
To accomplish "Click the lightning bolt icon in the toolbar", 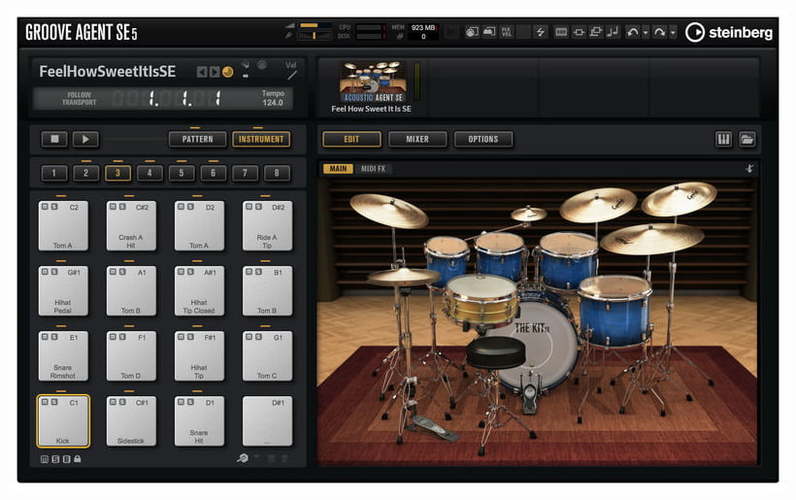I will point(540,32).
